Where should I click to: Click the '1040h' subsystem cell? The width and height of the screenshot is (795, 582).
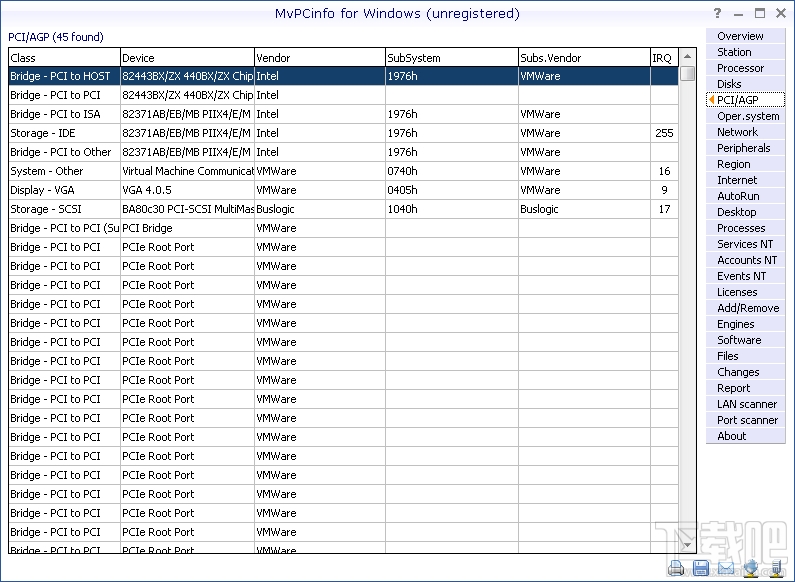coord(452,209)
